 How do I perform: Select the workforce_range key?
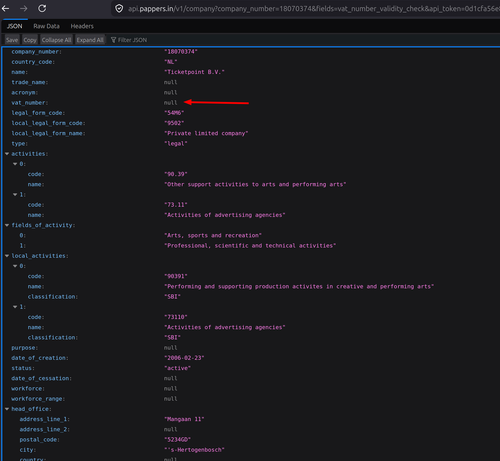pyautogui.click(x=38, y=399)
